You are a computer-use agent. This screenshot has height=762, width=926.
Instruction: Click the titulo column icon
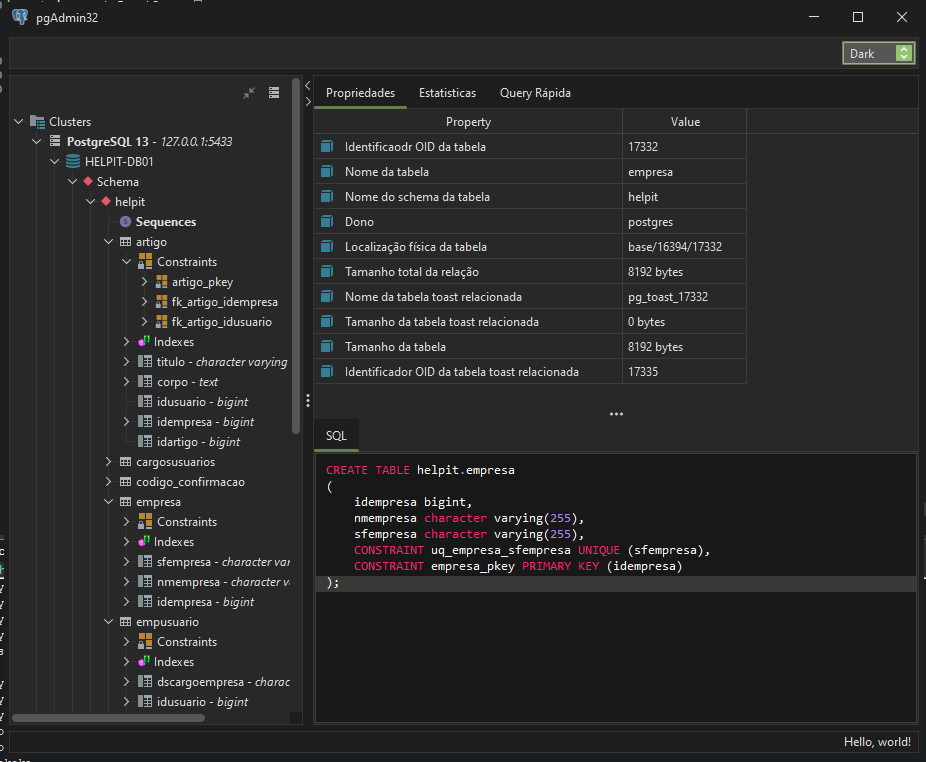click(x=144, y=362)
